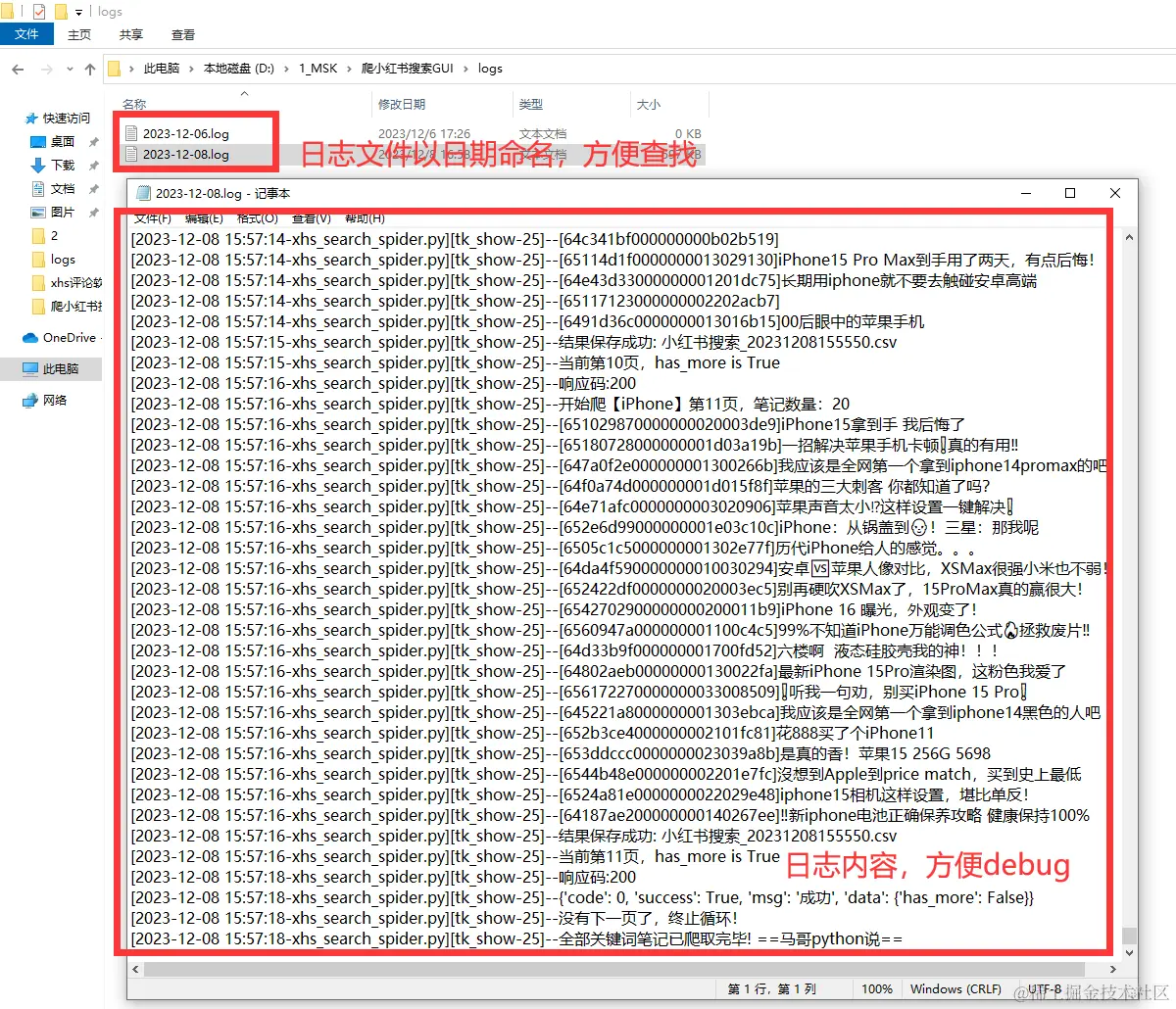Sort files by 修改日期 column header
Screen dimensions: 1176x1009
click(x=402, y=104)
